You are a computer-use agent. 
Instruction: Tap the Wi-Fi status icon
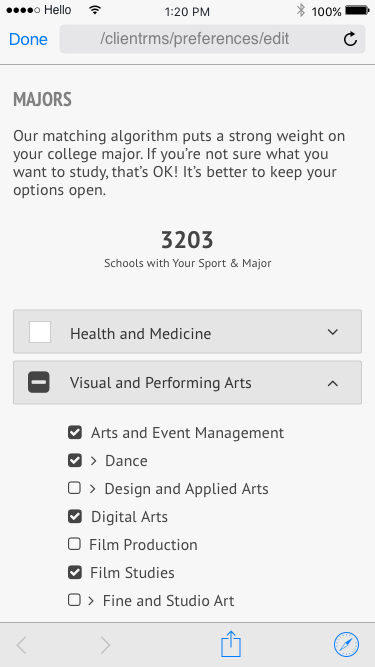[x=95, y=10]
